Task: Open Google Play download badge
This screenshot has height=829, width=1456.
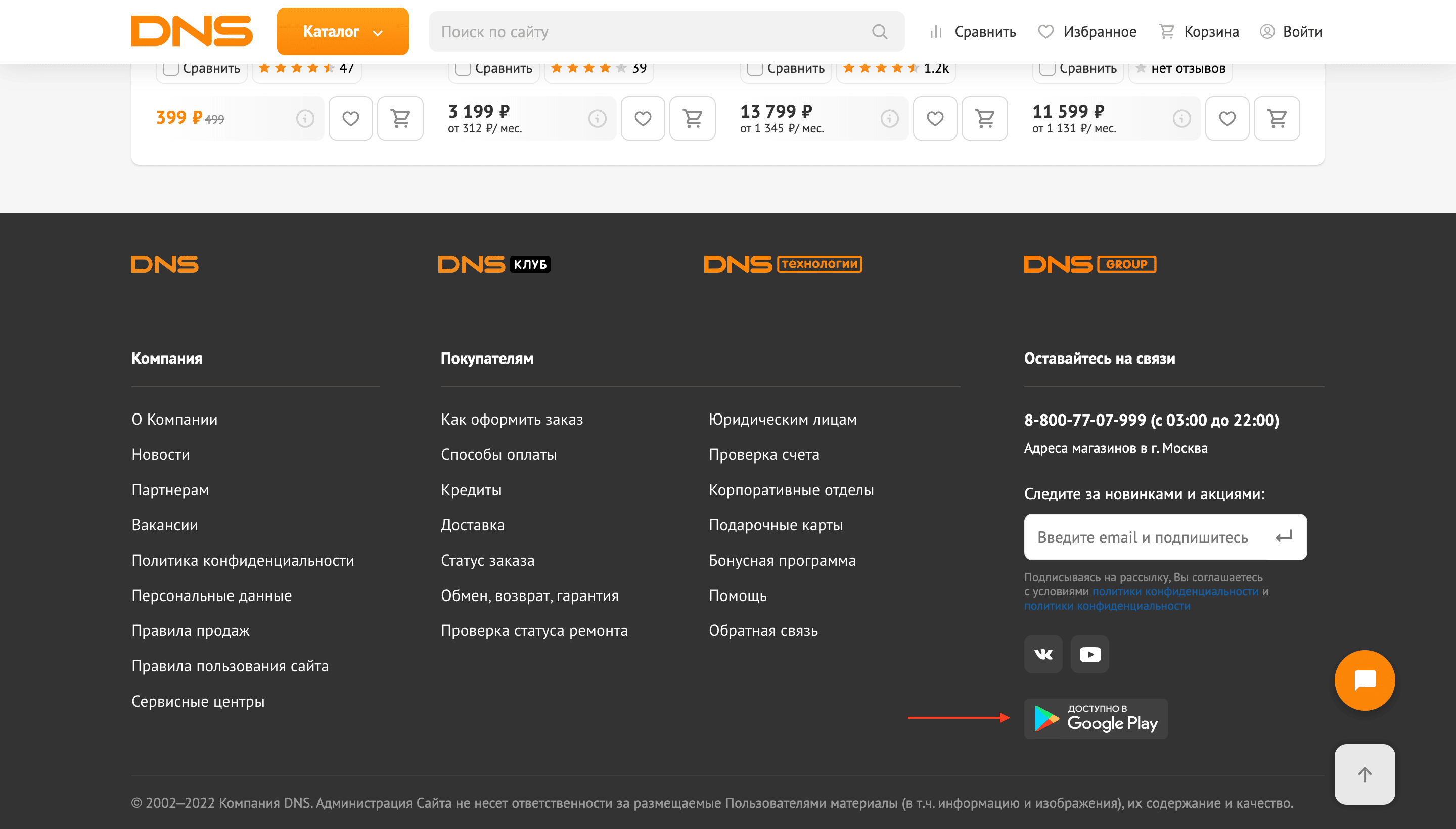Action: 1095,718
